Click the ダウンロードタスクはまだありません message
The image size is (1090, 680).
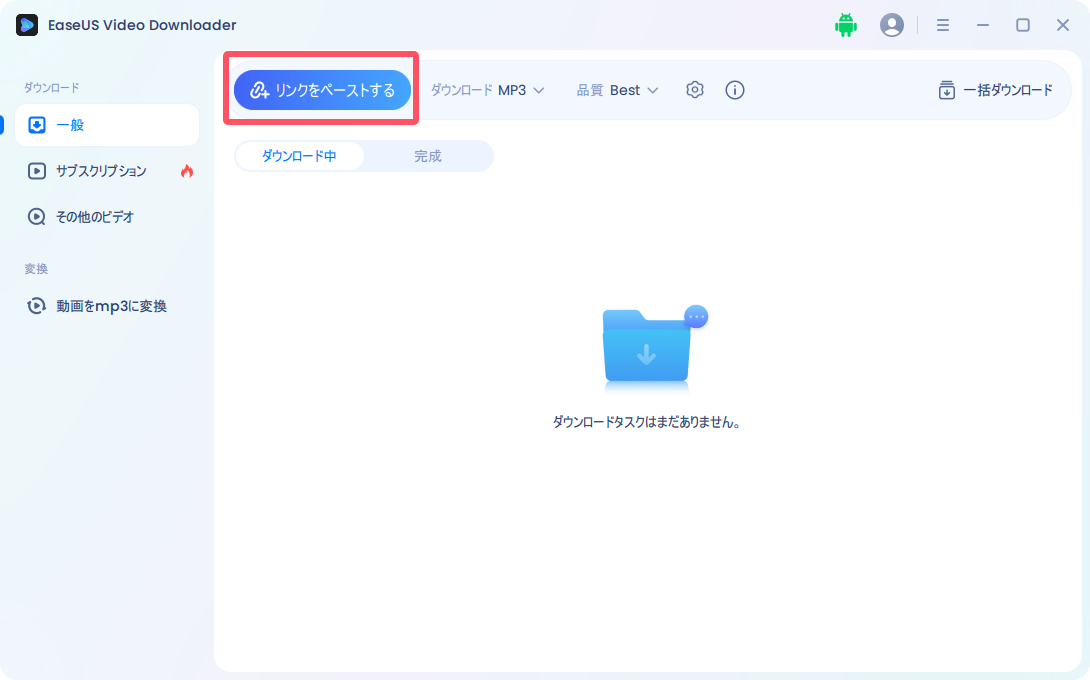pos(646,421)
